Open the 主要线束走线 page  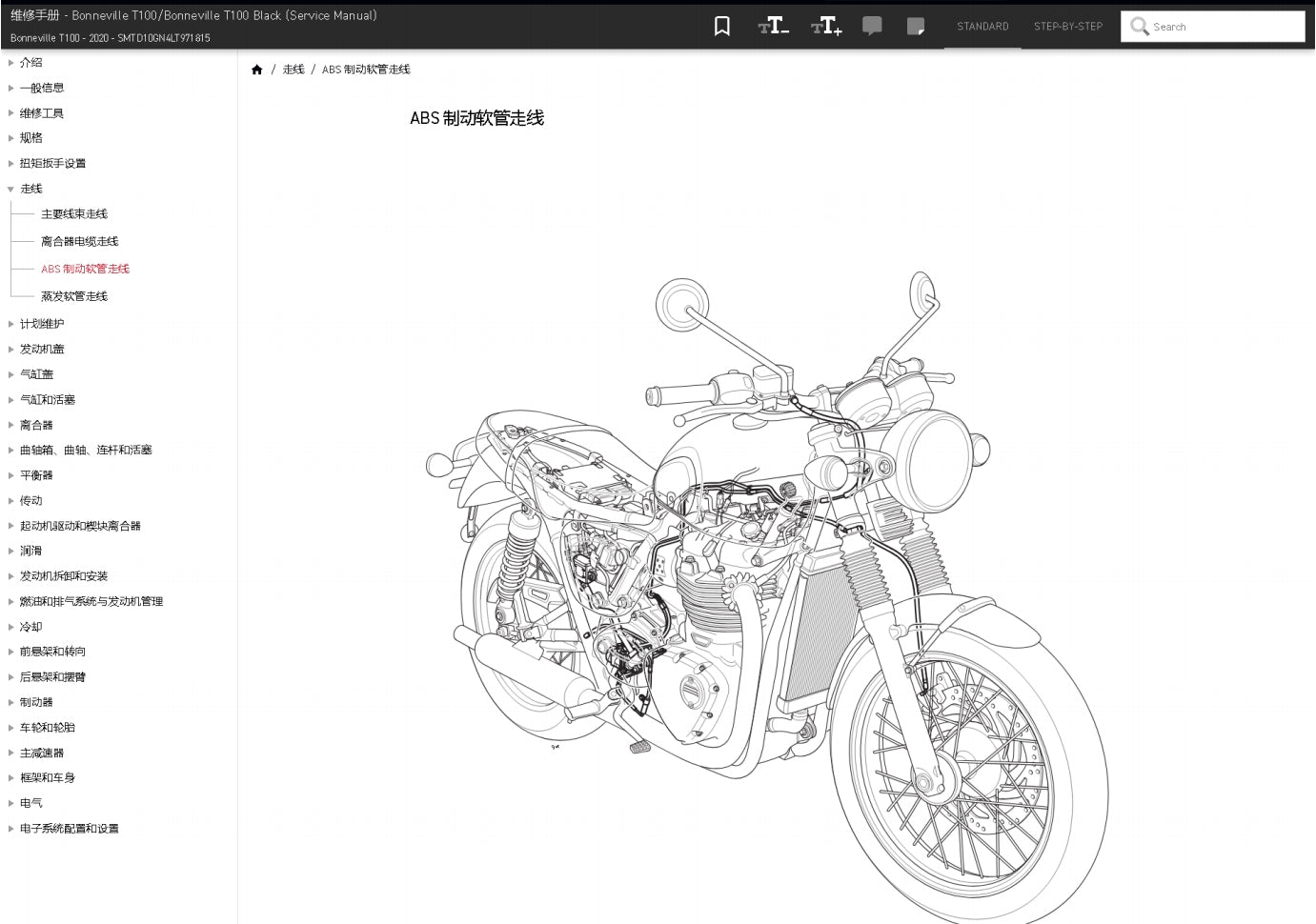(73, 213)
